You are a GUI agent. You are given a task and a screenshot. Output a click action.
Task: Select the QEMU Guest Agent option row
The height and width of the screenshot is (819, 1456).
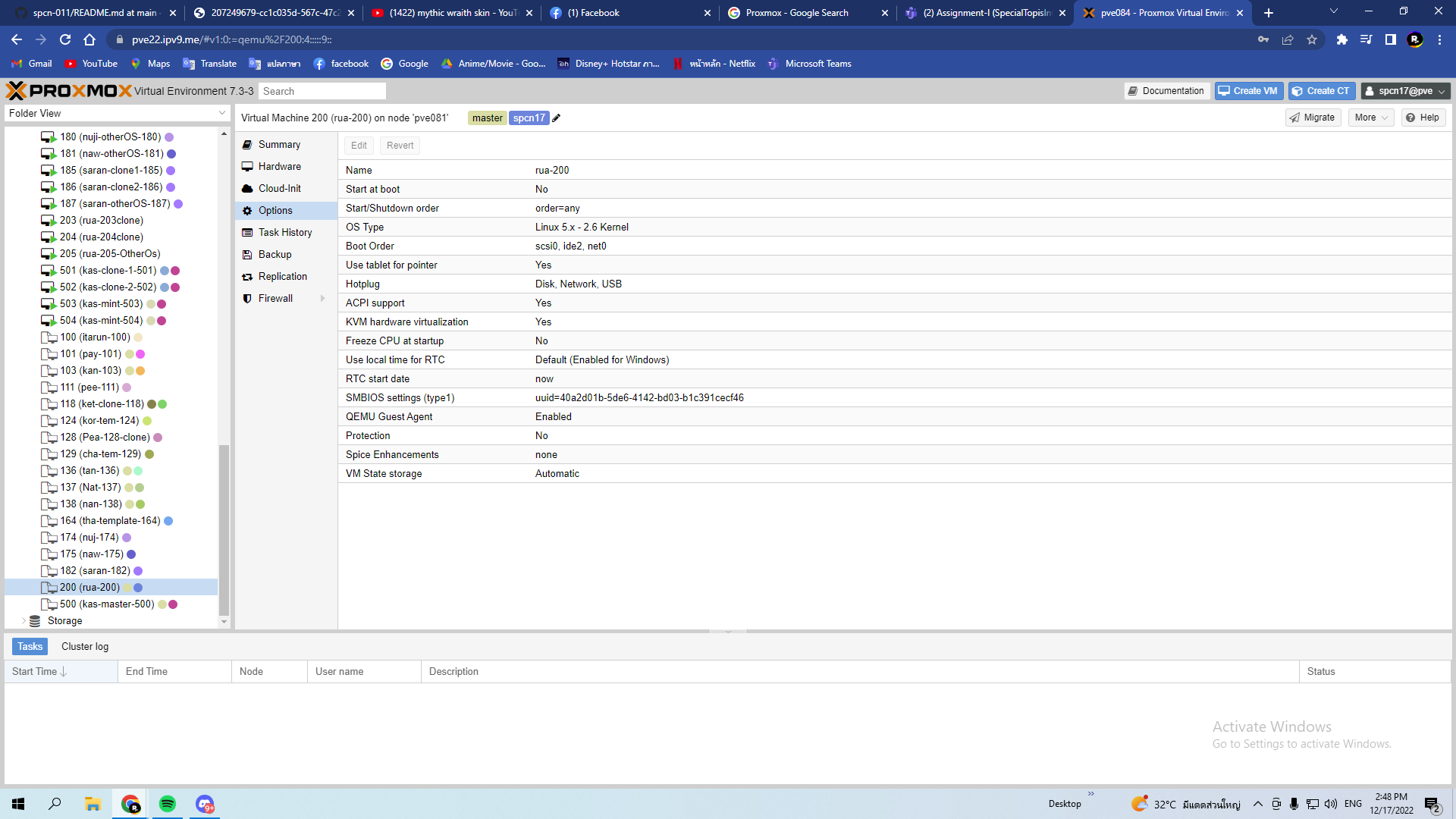coord(895,416)
